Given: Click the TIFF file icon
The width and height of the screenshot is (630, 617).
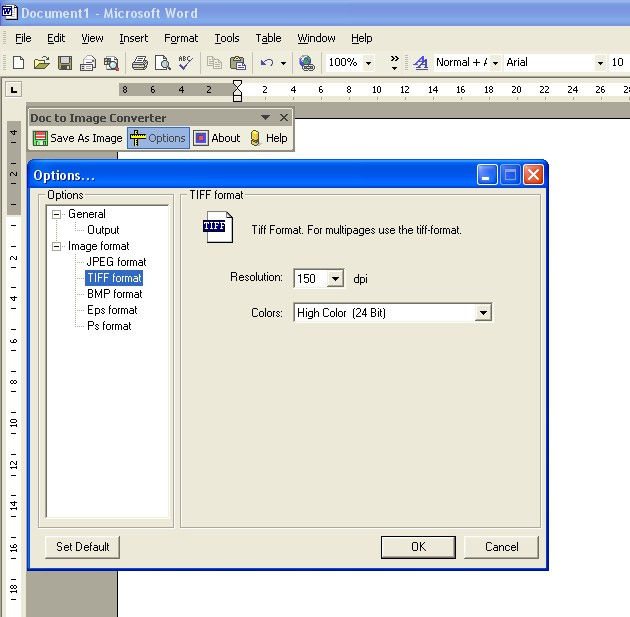Looking at the screenshot, I should (217, 227).
